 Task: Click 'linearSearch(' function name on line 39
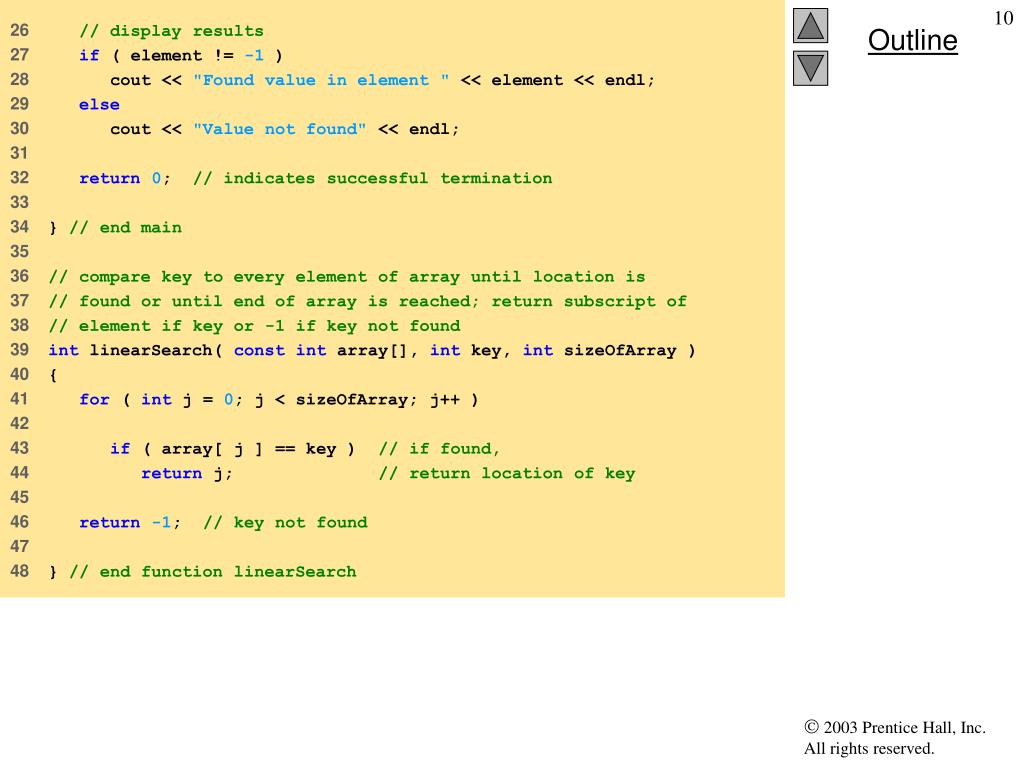tap(156, 351)
